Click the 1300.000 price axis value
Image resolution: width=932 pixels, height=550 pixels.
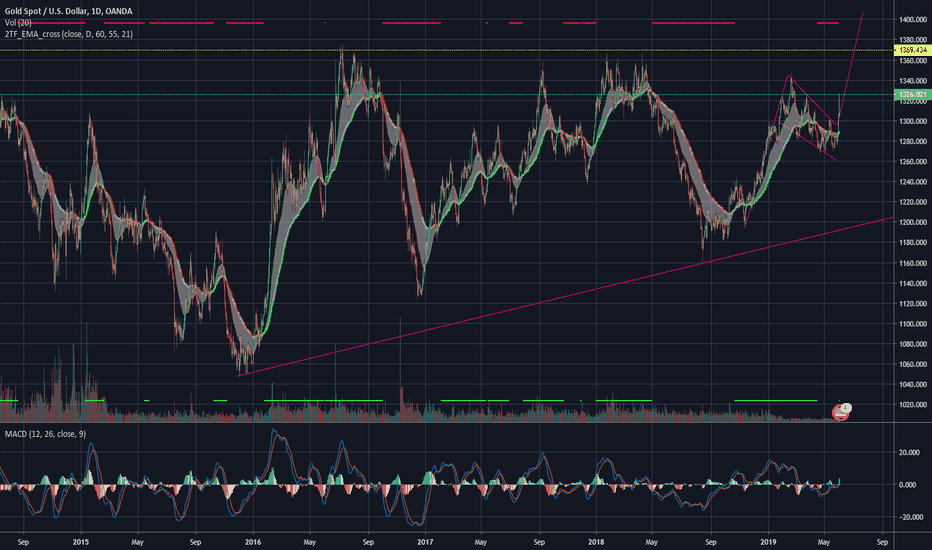point(913,121)
